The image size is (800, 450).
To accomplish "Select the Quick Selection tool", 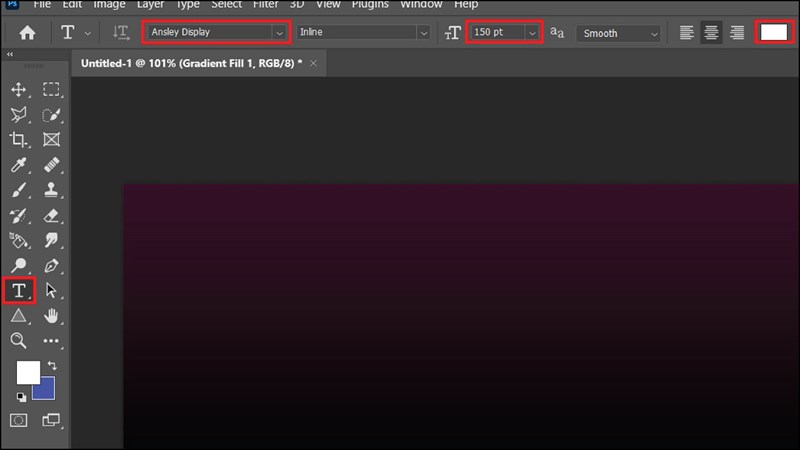I will [x=51, y=115].
